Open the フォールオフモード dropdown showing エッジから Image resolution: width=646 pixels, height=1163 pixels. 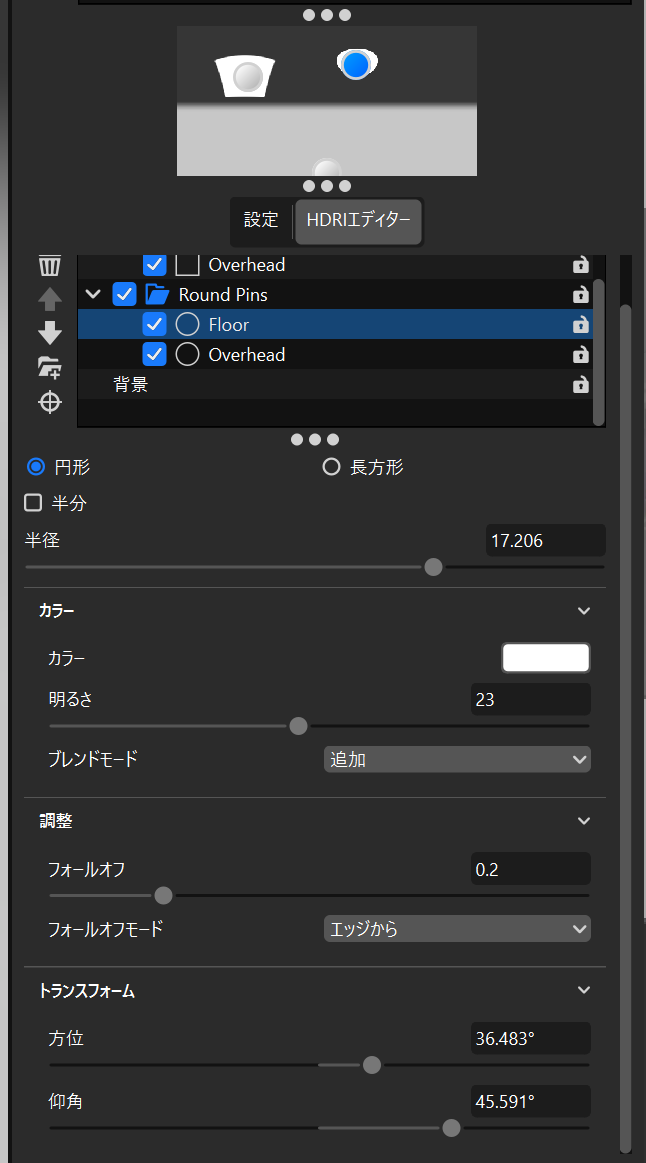pos(457,929)
